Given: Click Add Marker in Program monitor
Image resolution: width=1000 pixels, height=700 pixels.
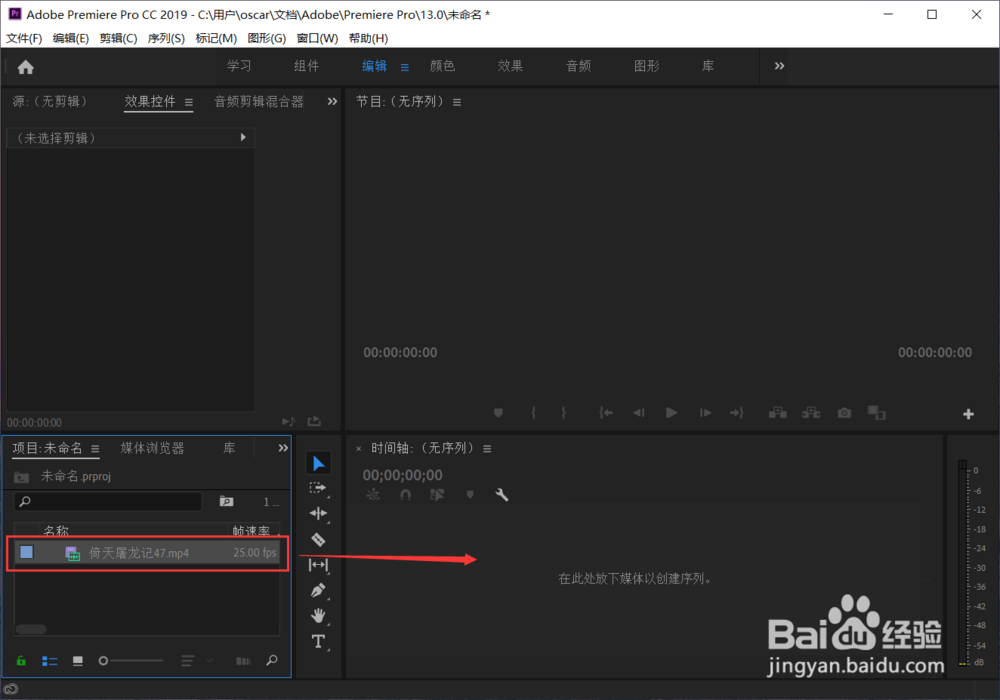Looking at the screenshot, I should (498, 413).
